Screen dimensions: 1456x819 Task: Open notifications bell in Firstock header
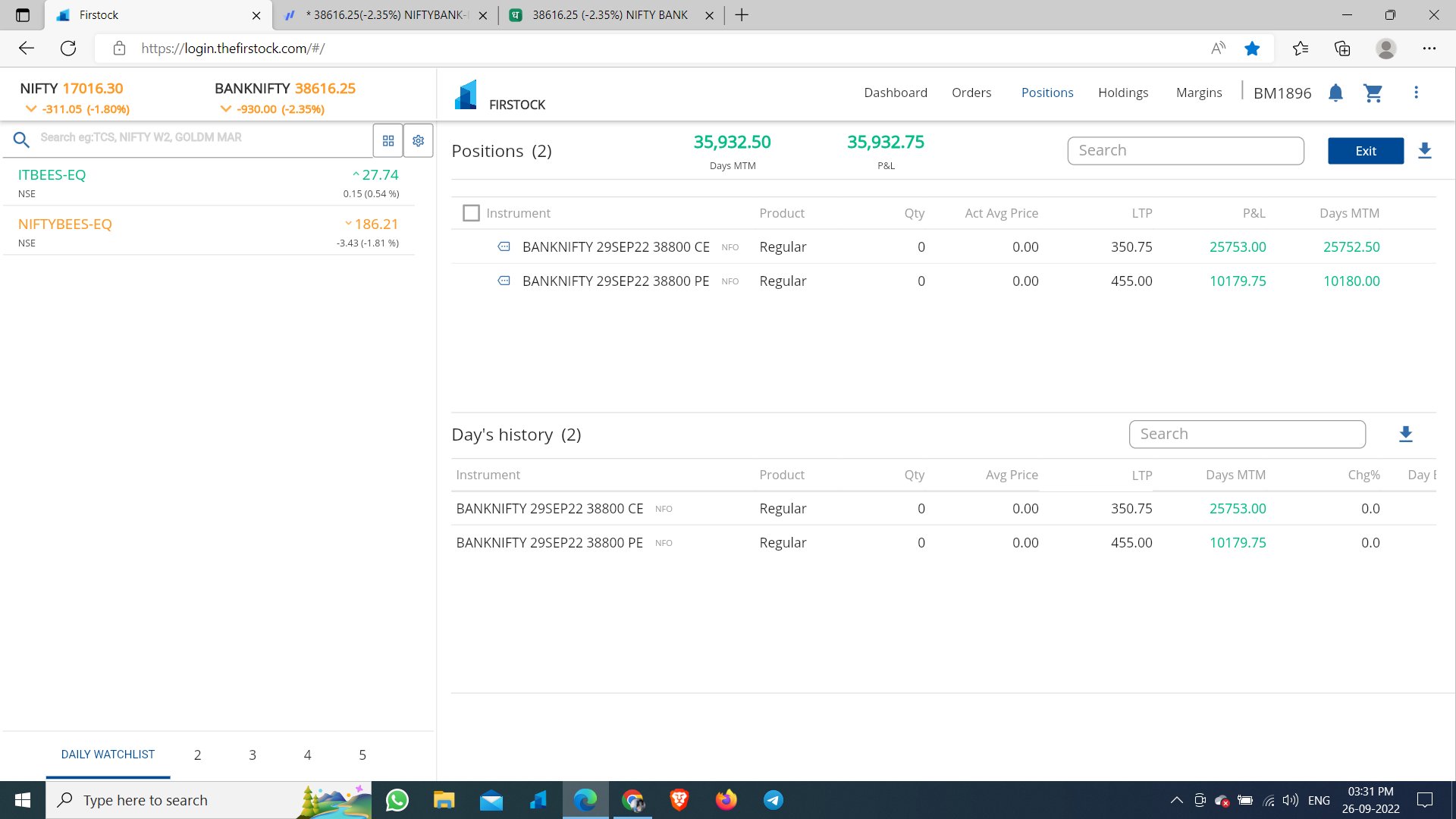(x=1335, y=93)
